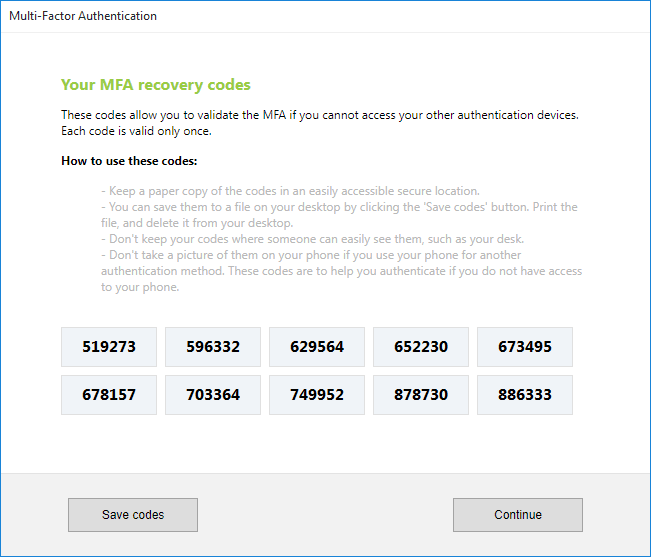Select recovery code 749952
Viewport: 651px width, 557px height.
(x=317, y=395)
